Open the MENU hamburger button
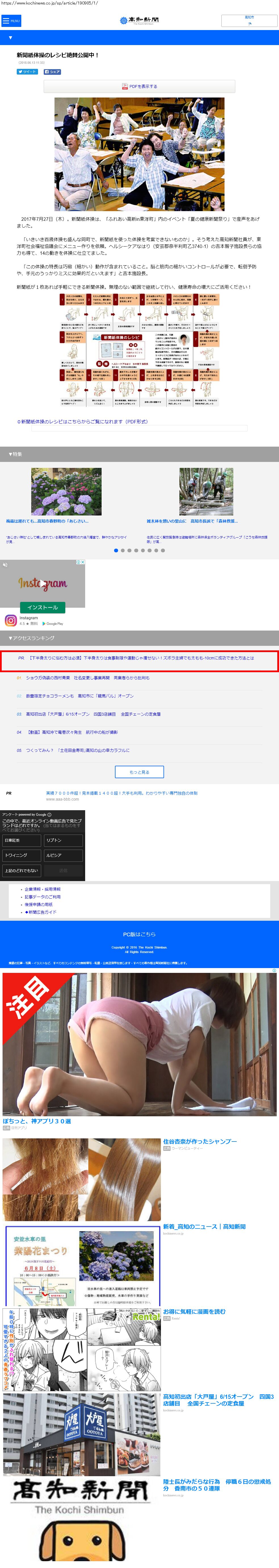The image size is (279, 1568). click(11, 21)
